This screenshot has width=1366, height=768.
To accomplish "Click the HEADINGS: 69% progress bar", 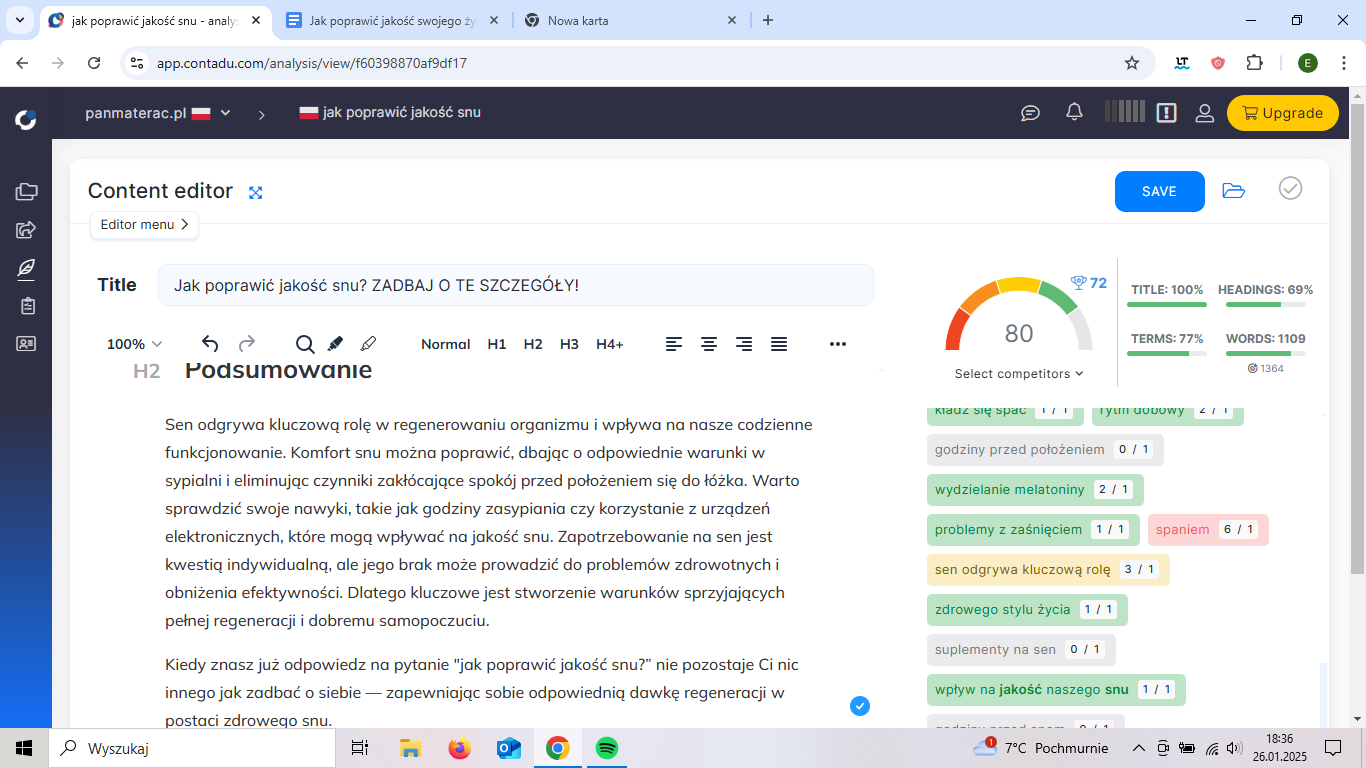I will pyautogui.click(x=1265, y=304).
